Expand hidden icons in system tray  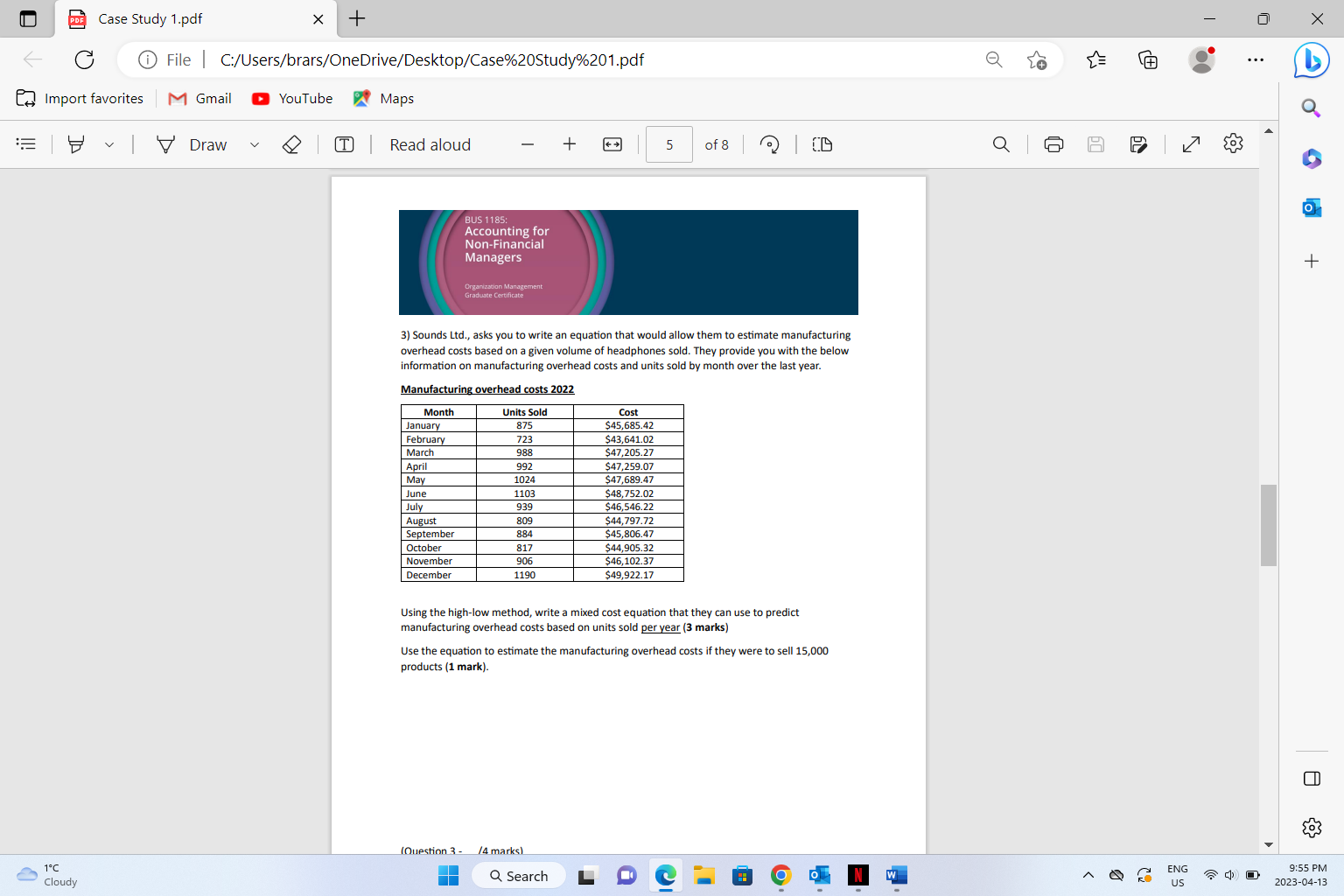pyautogui.click(x=1088, y=875)
